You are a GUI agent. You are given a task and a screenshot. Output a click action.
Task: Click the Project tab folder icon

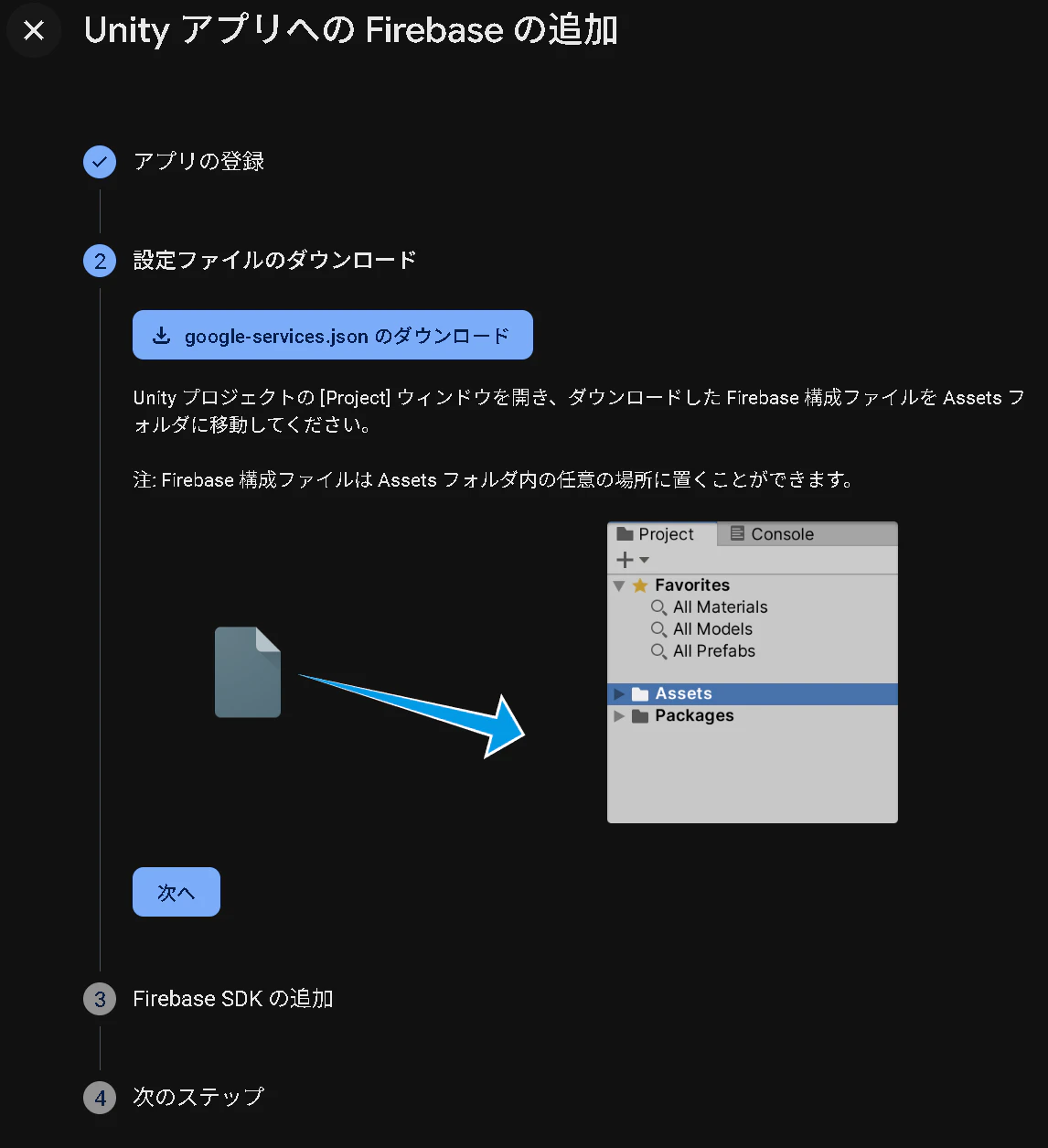click(626, 533)
